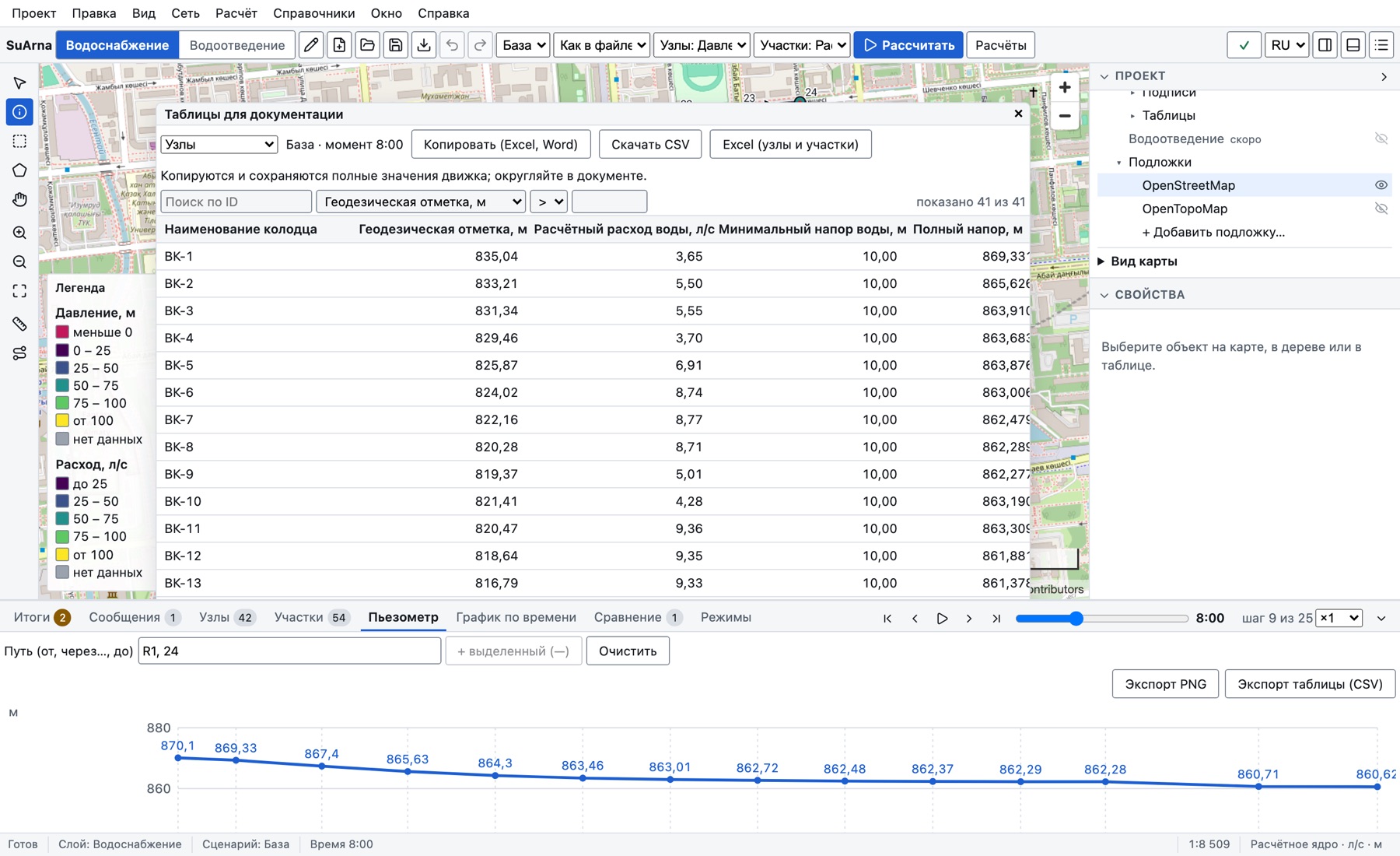Choose the ruler measure tool

(19, 324)
